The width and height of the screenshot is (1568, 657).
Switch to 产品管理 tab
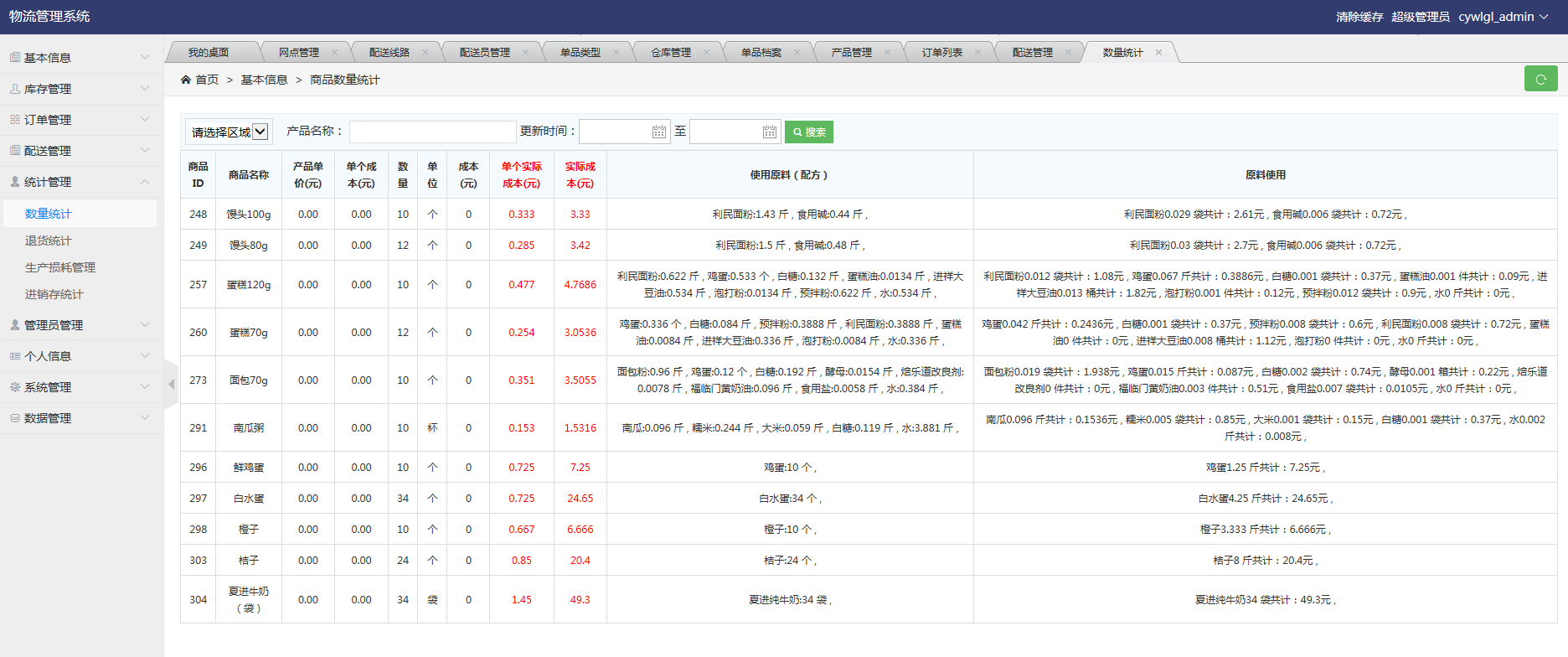pos(852,52)
